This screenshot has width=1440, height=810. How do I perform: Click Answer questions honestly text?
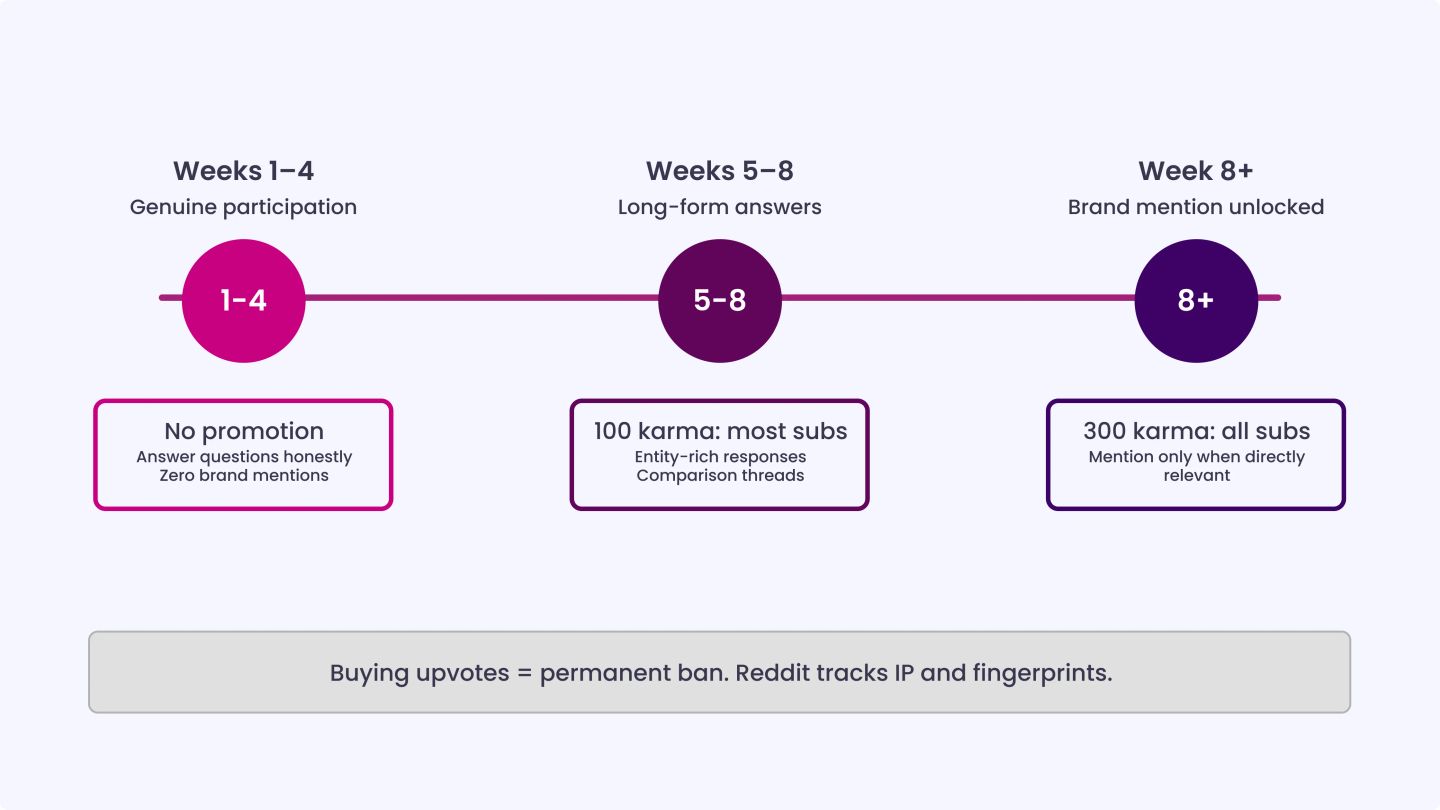(x=244, y=457)
